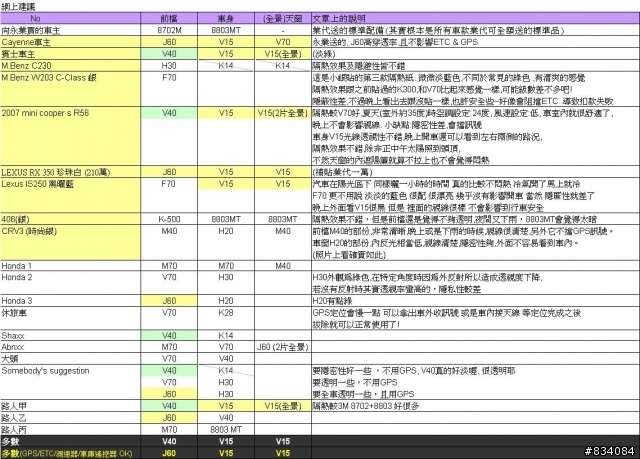Click the F70 cell in Lexus IS250 row
The image size is (640, 459).
coord(169,184)
